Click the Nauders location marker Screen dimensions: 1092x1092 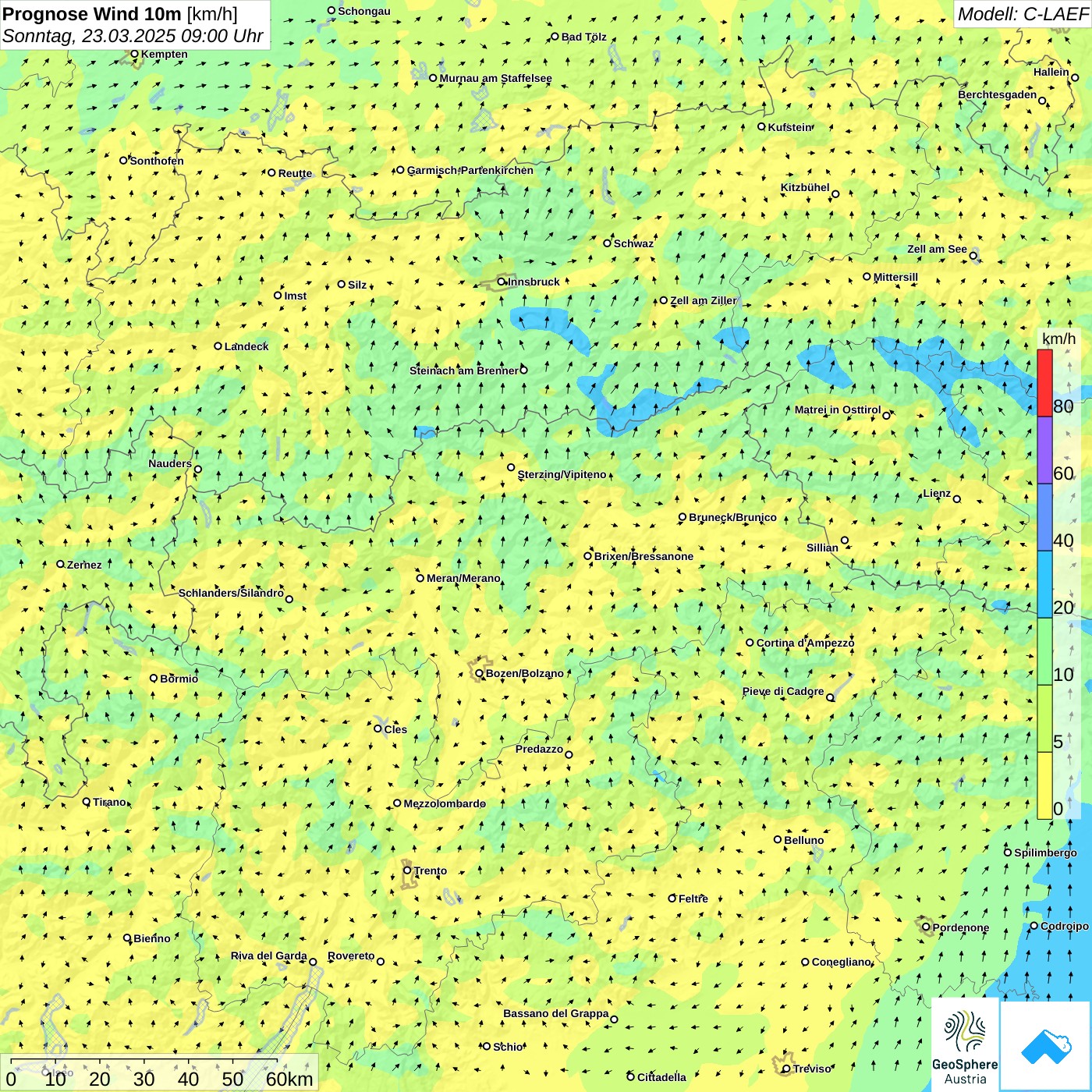click(198, 470)
